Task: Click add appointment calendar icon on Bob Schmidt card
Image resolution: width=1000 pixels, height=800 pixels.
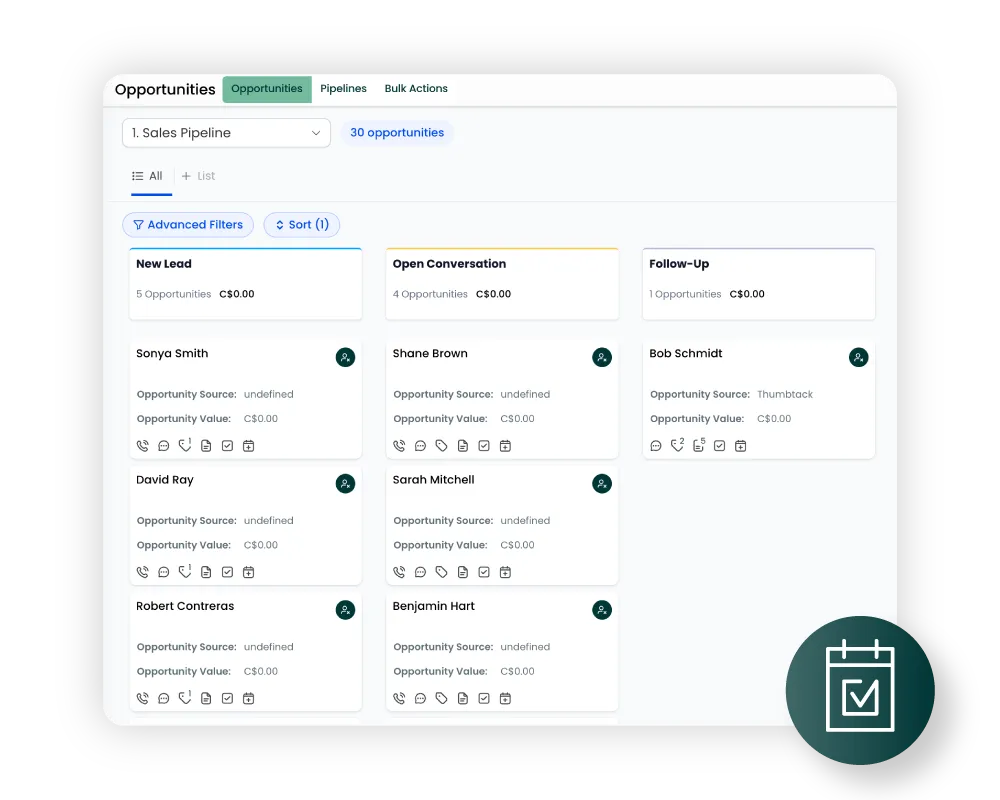Action: (740, 445)
